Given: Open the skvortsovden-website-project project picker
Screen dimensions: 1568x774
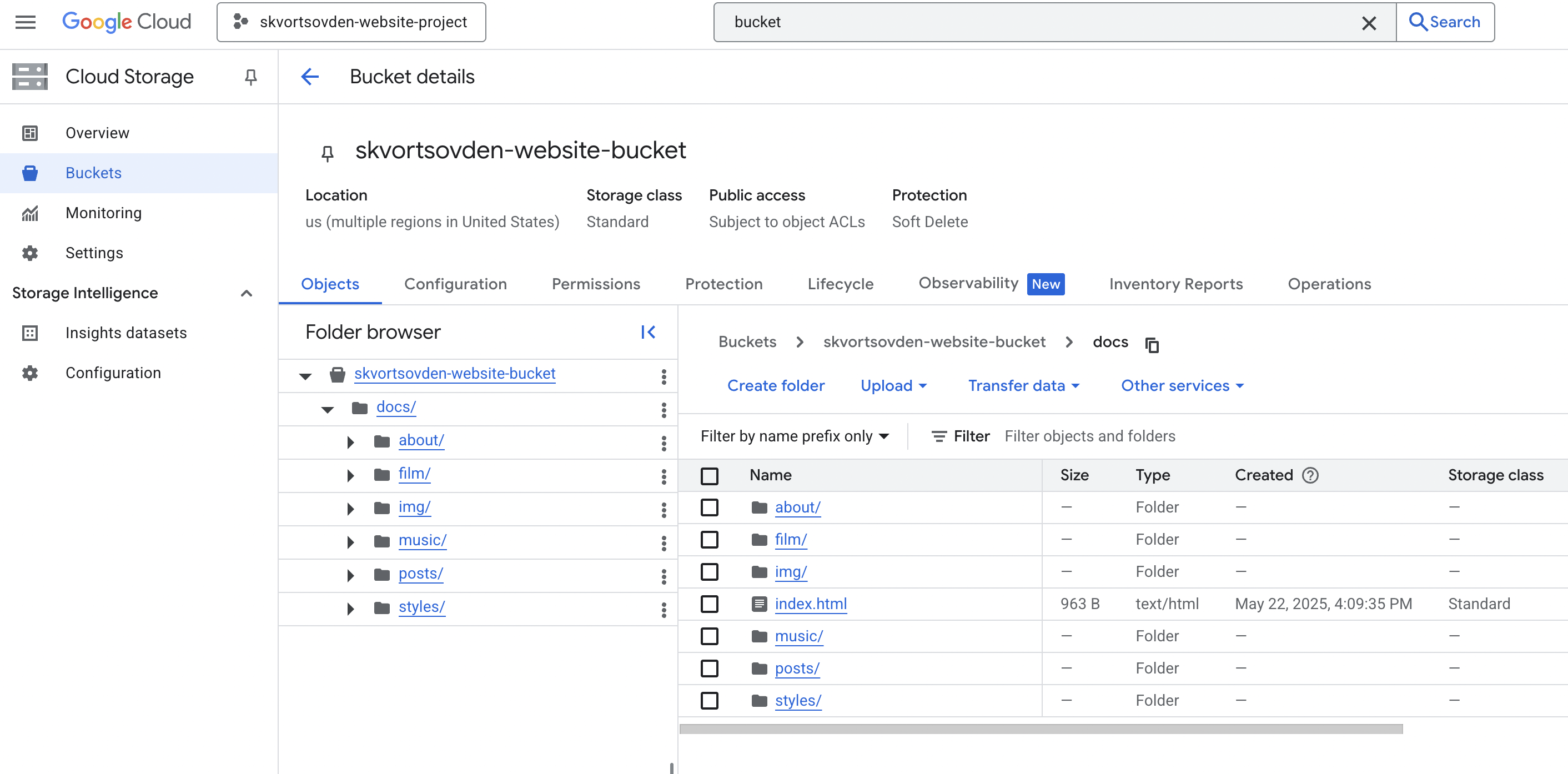Looking at the screenshot, I should click(351, 23).
